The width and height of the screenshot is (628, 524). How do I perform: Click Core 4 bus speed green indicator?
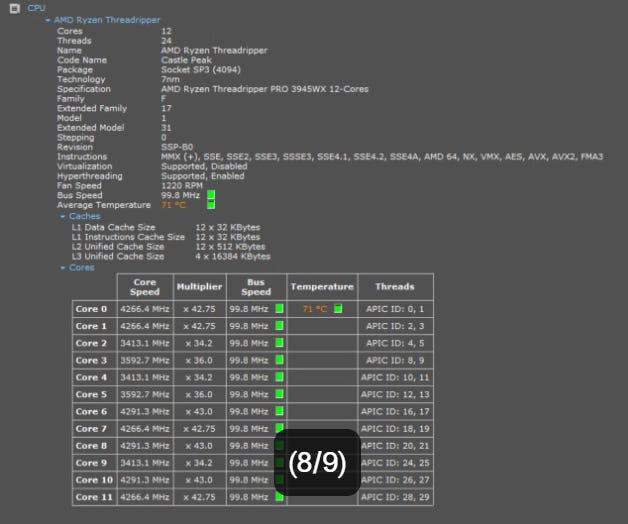pos(280,377)
